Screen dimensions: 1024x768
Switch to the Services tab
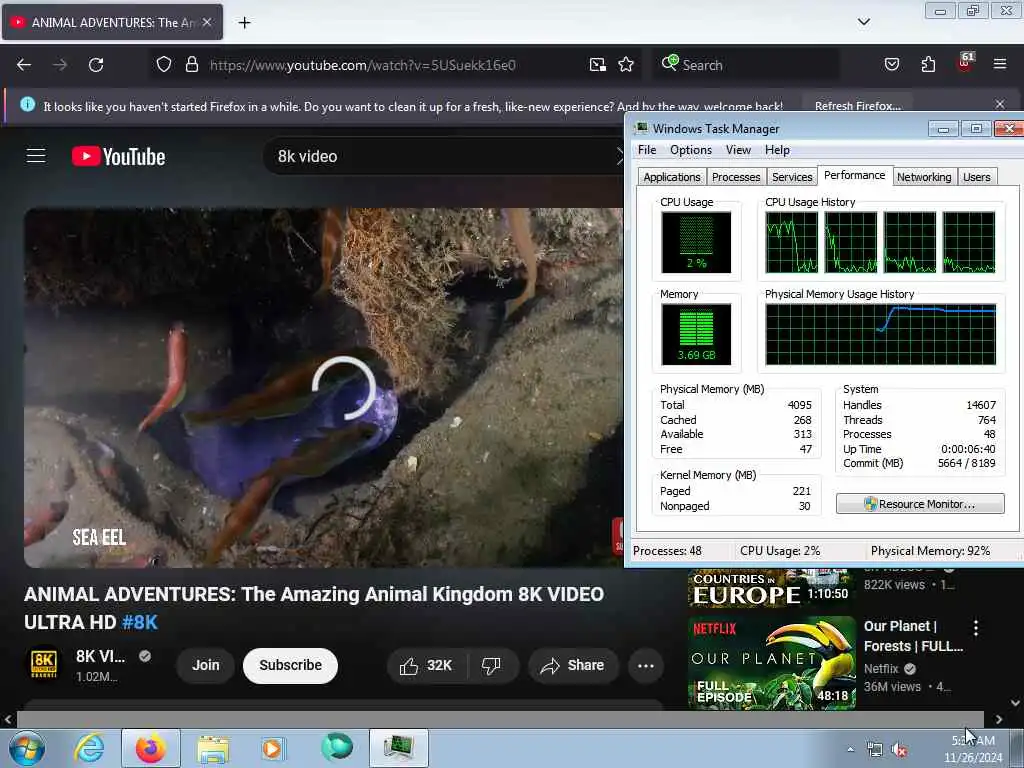792,177
